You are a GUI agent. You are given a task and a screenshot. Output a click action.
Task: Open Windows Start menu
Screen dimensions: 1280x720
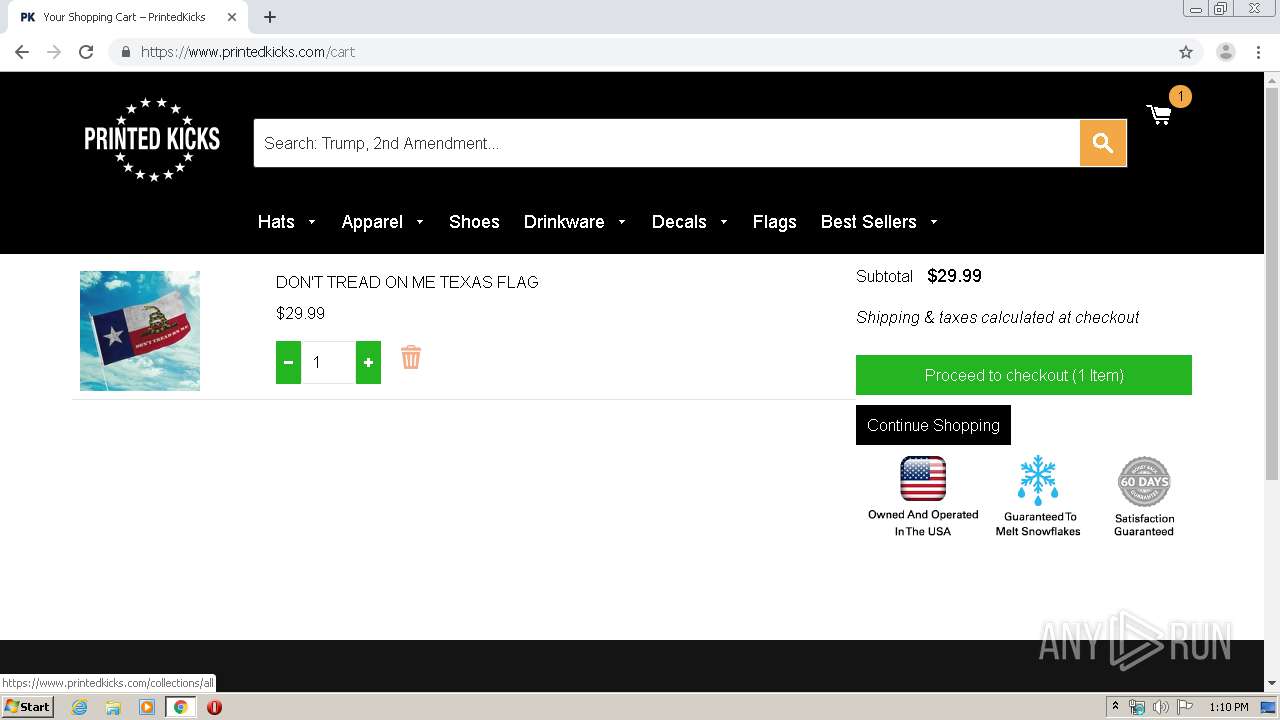click(x=28, y=706)
